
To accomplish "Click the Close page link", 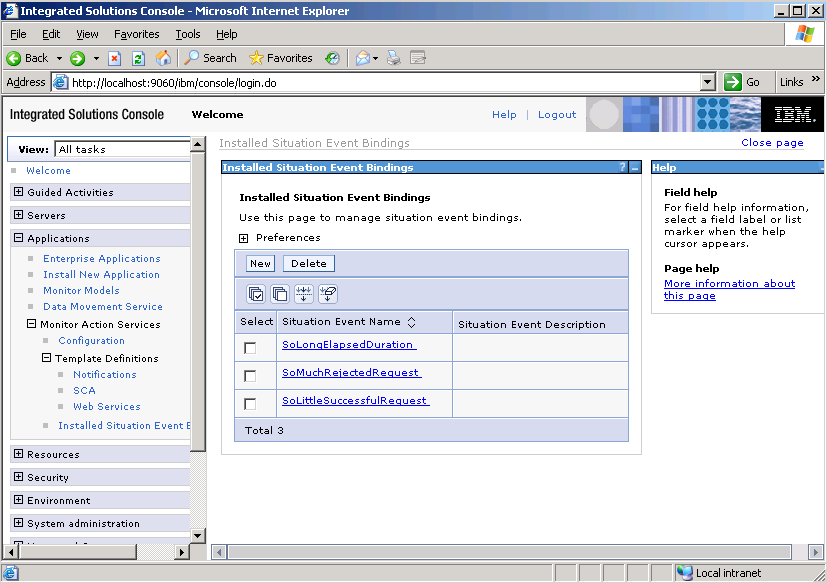I will 772,142.
